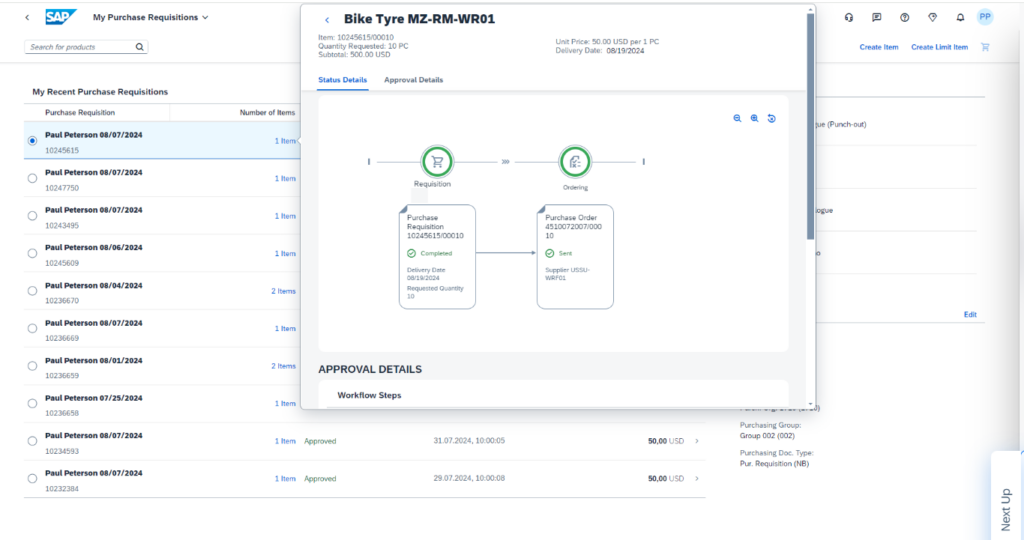Click the zoom out icon in process flow
This screenshot has height=540, width=1024.
[x=737, y=118]
